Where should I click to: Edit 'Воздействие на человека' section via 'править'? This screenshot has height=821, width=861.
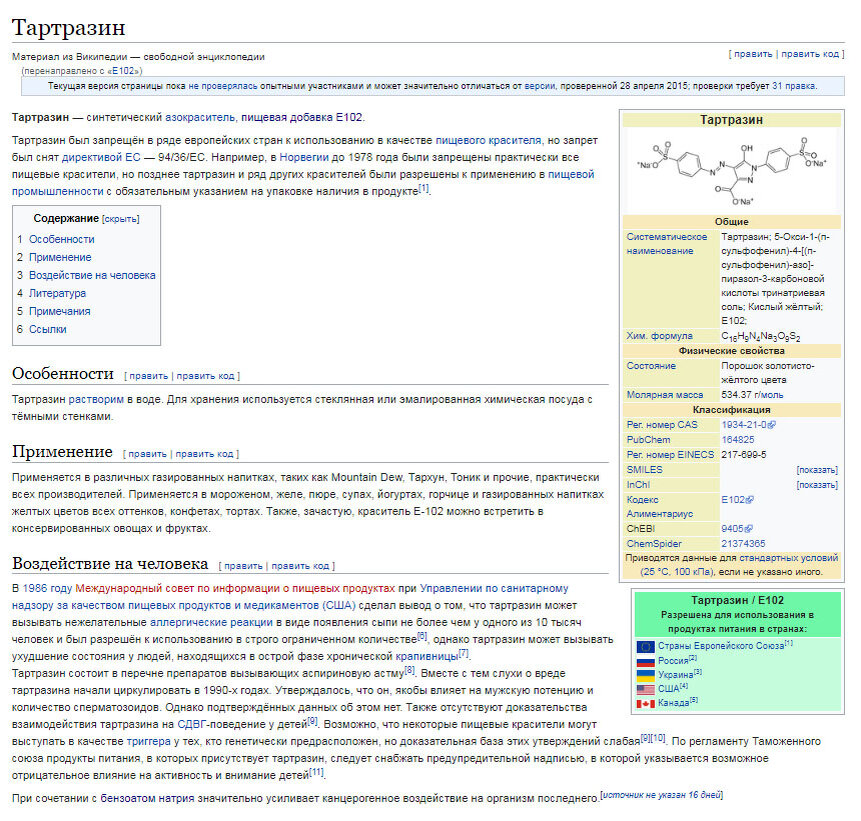pyautogui.click(x=243, y=566)
